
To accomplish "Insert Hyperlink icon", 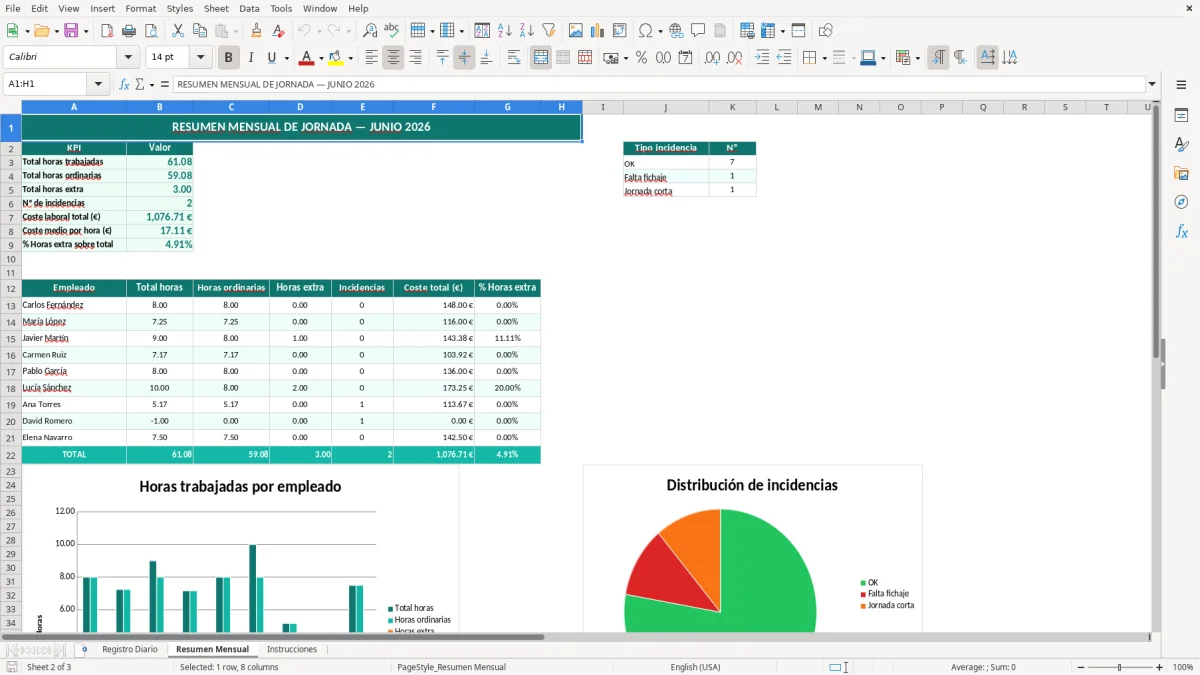I will [x=676, y=31].
